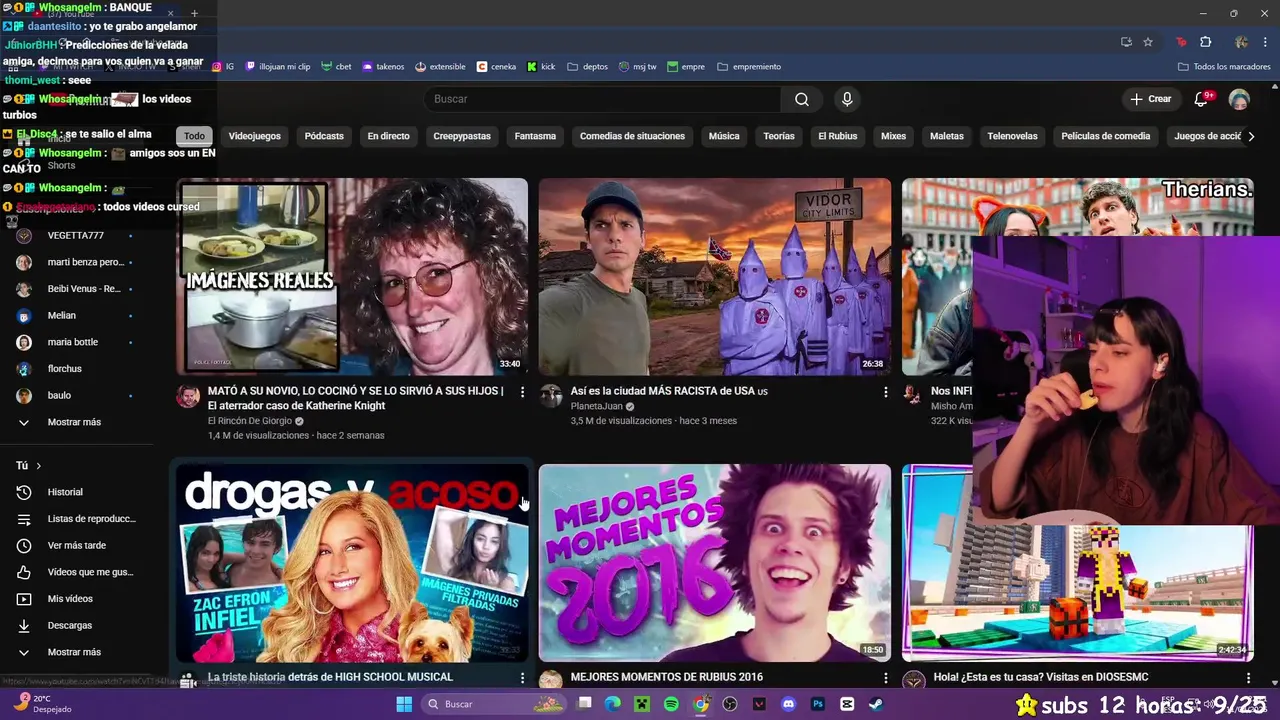
Task: Open options for the PlanetaJuan video
Action: tap(885, 392)
